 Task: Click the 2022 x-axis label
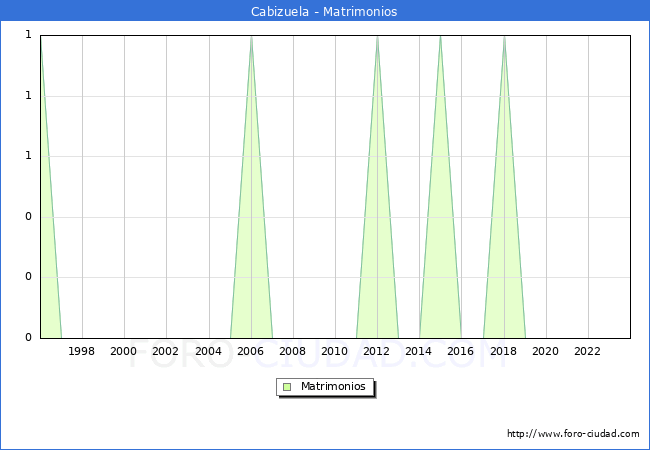click(x=587, y=351)
